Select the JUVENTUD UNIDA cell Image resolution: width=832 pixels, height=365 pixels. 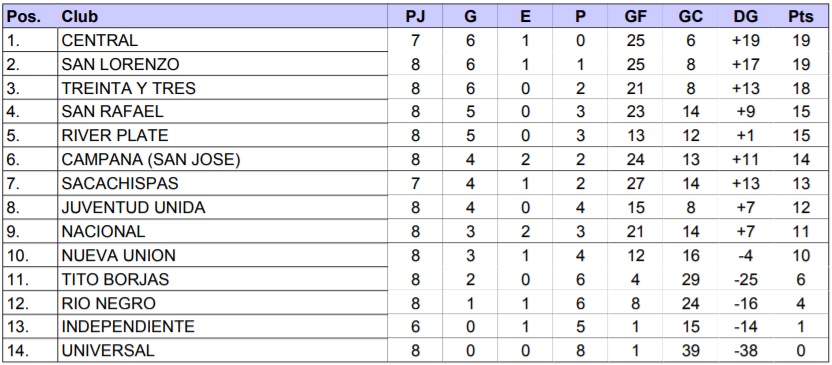click(222, 207)
